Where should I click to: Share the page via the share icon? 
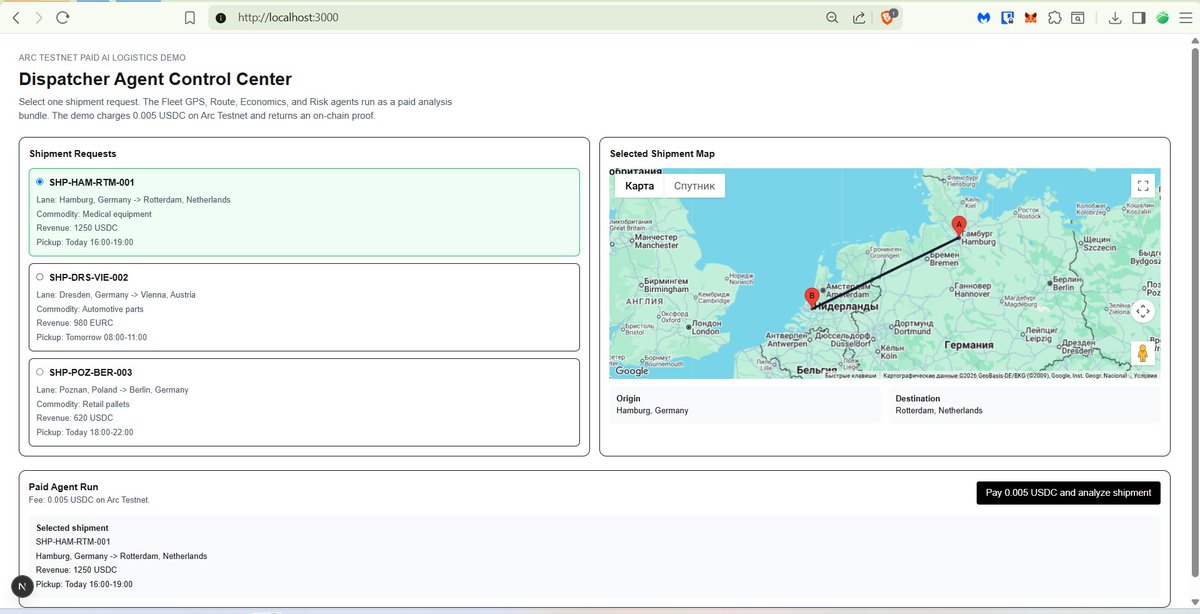859,17
